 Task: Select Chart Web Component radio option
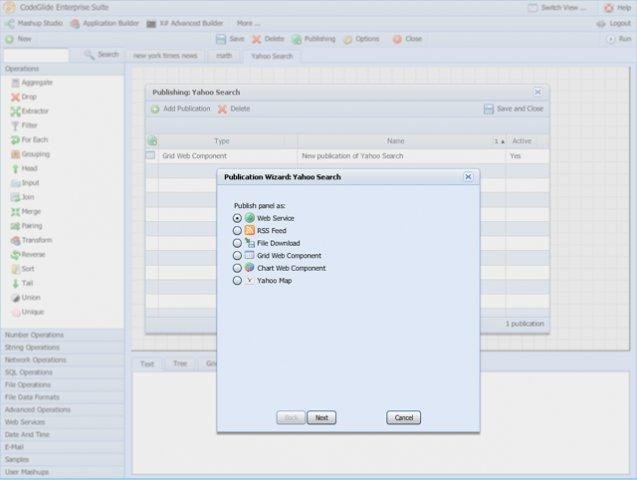237,268
